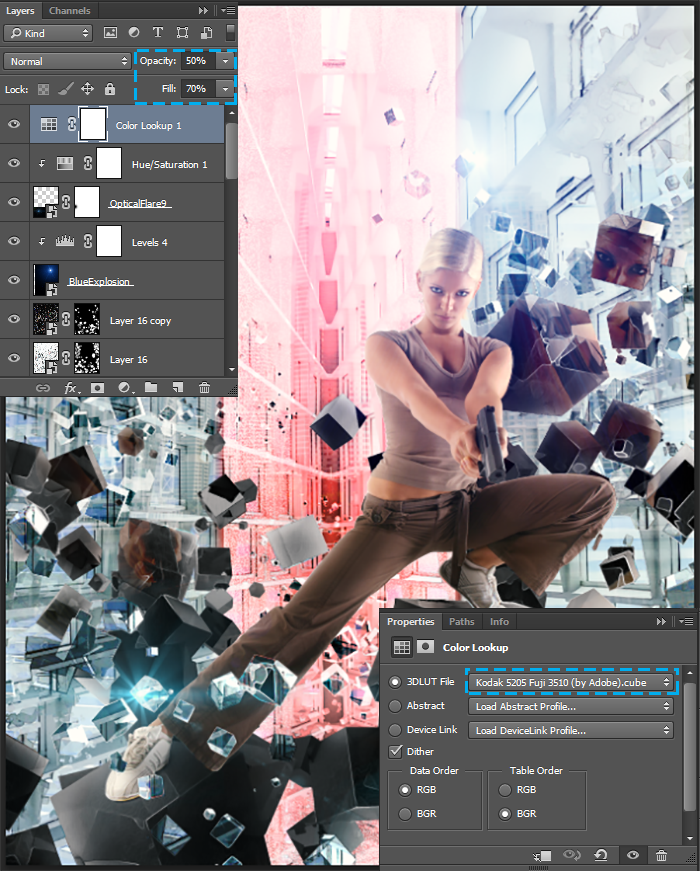Open the Load Abstract Profile dropdown
Screen dimensions: 700x871
coord(571,706)
